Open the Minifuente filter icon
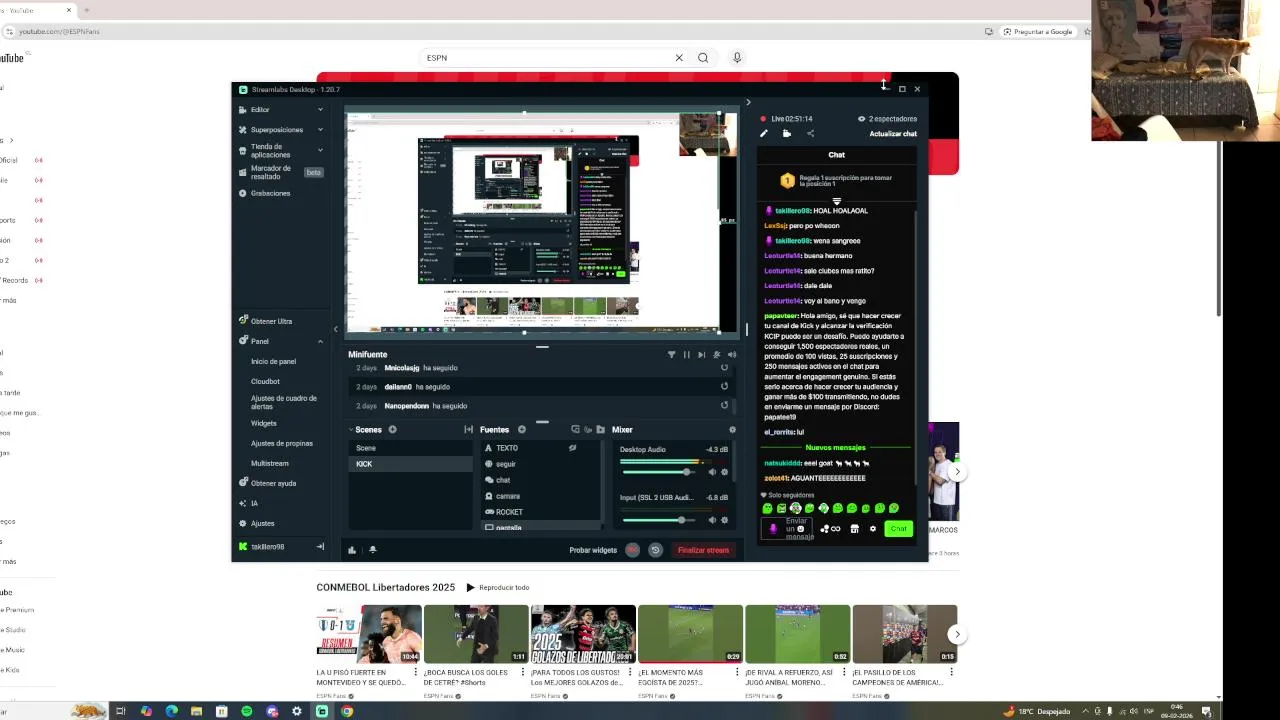Screen dimensions: 1280x720 (x=671, y=354)
